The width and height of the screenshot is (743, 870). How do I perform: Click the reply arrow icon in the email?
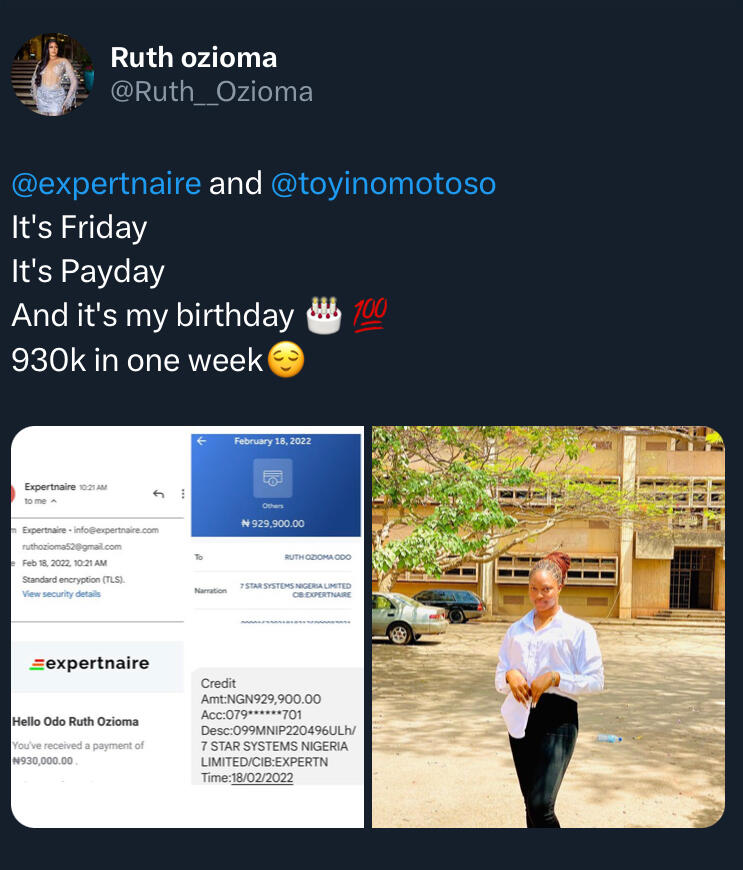pyautogui.click(x=158, y=493)
